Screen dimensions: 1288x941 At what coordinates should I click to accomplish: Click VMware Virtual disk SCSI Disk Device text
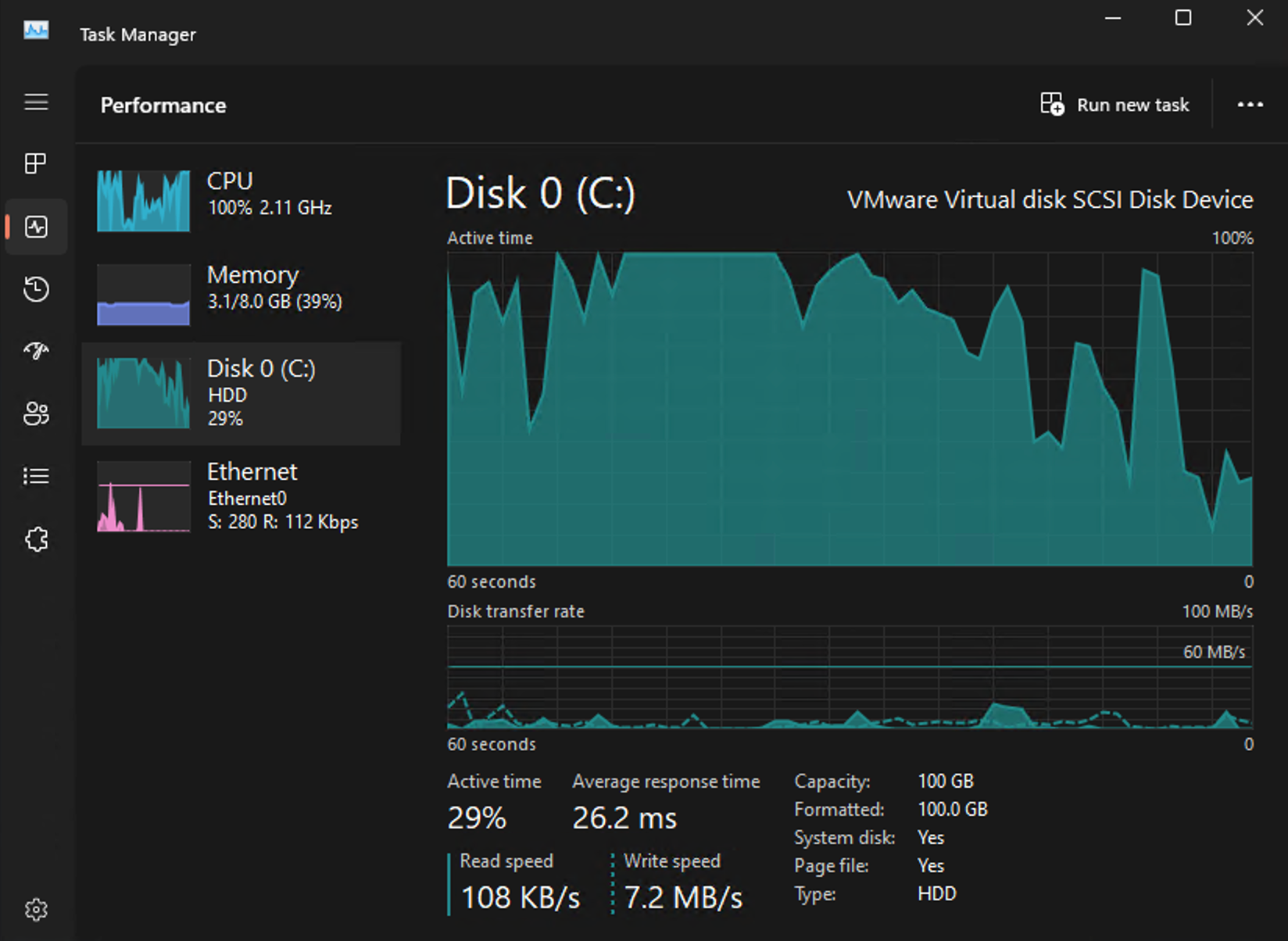[x=1050, y=200]
